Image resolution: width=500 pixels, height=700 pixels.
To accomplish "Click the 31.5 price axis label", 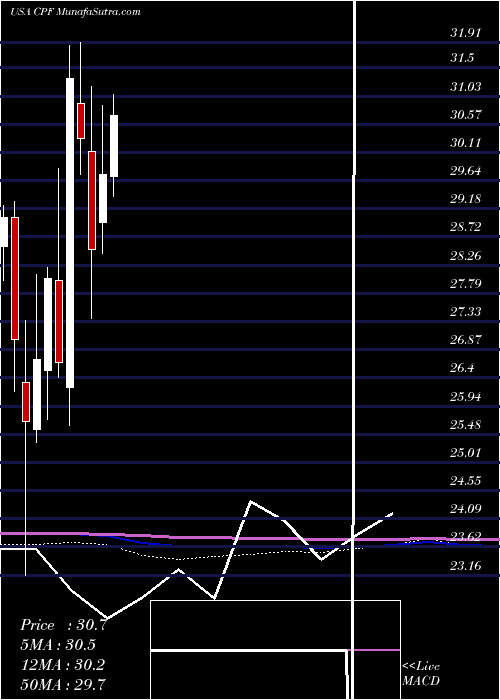I will tap(462, 58).
